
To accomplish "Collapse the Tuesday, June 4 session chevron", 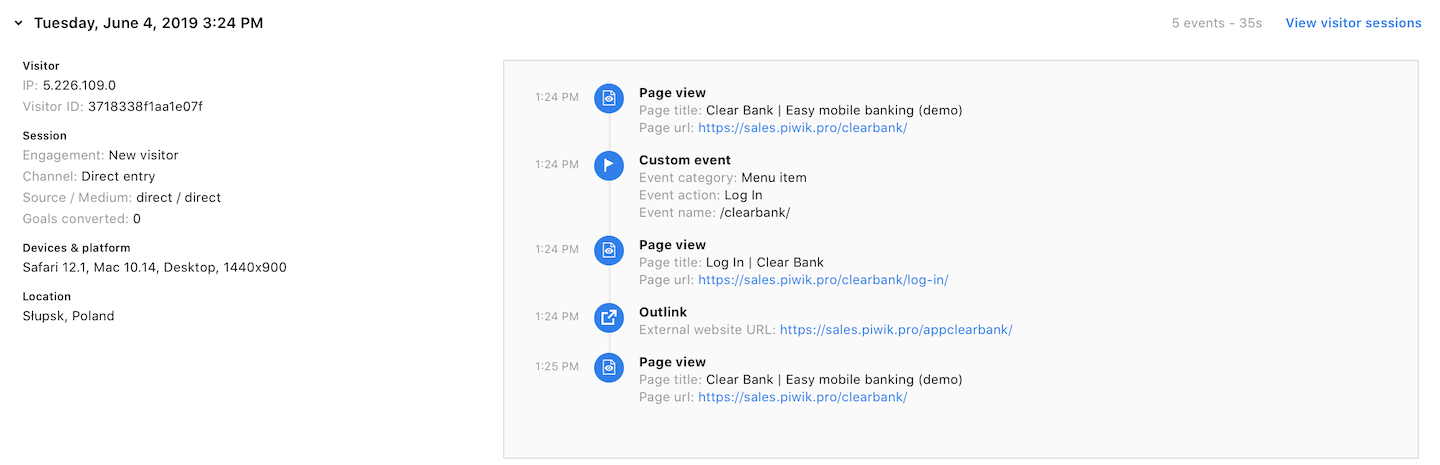I will 18,23.
